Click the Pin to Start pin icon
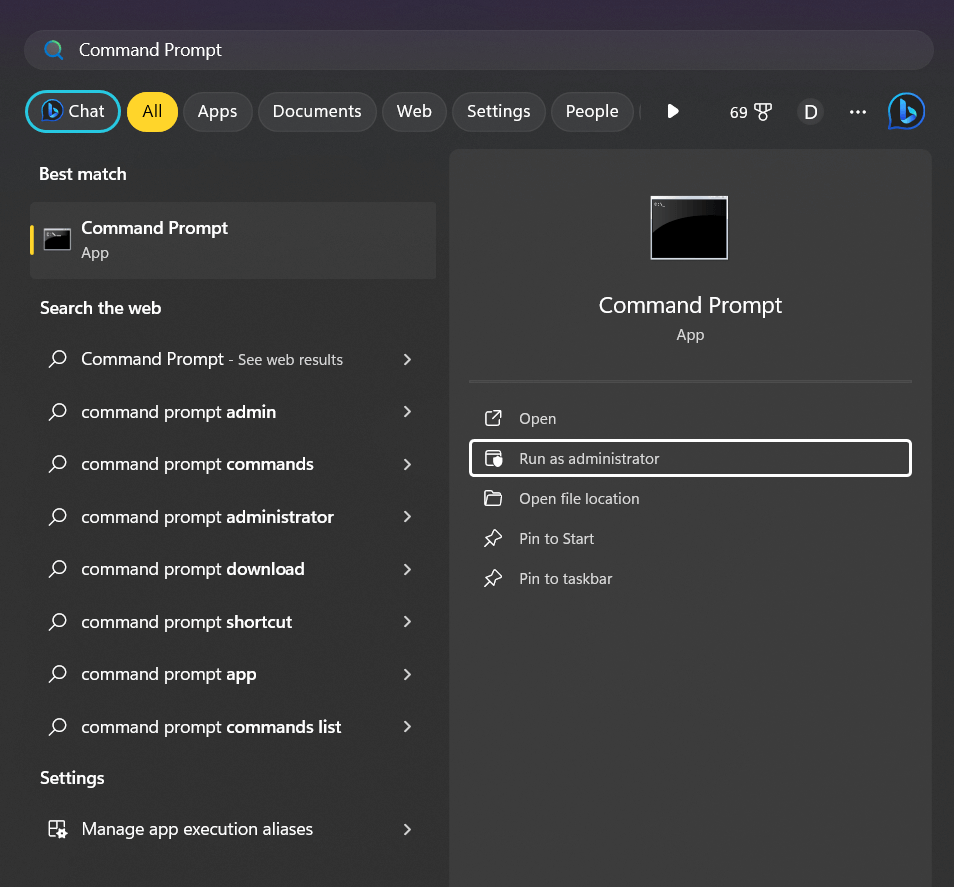This screenshot has width=954, height=887. pyautogui.click(x=493, y=539)
